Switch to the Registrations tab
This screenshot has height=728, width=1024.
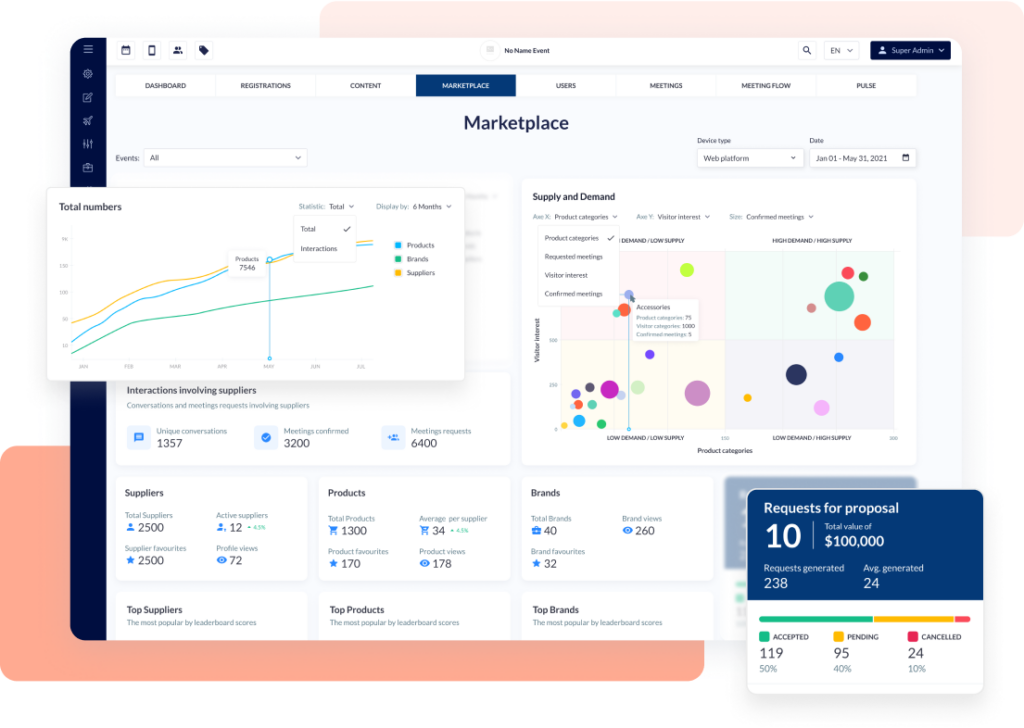click(x=265, y=86)
